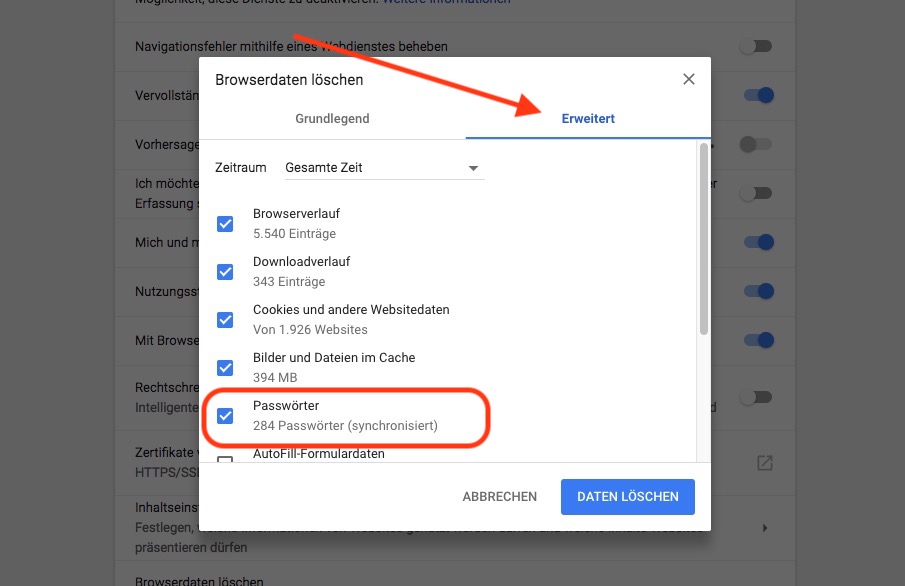
Task: Enable the Navigationsfehler Webdienst toggle
Action: [x=756, y=46]
